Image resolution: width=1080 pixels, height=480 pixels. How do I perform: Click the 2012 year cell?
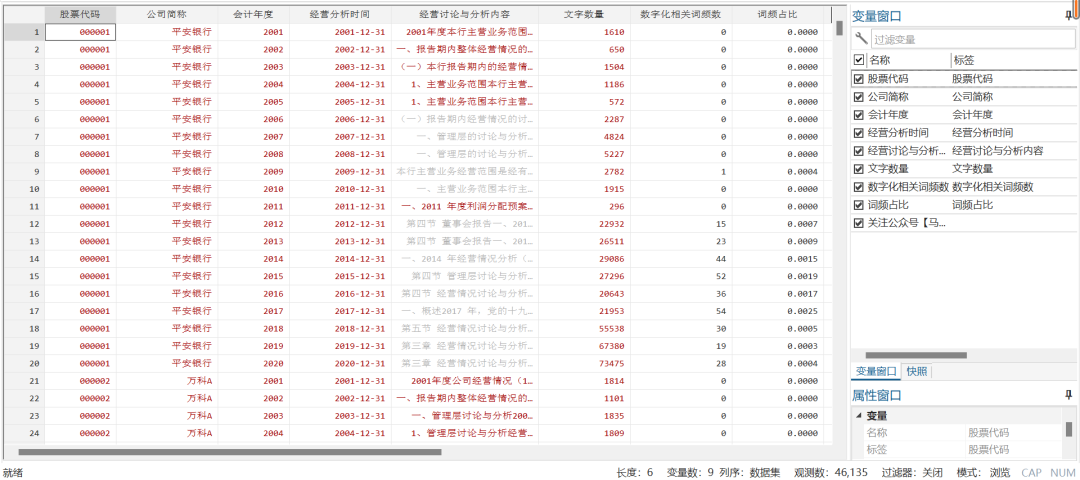click(253, 224)
